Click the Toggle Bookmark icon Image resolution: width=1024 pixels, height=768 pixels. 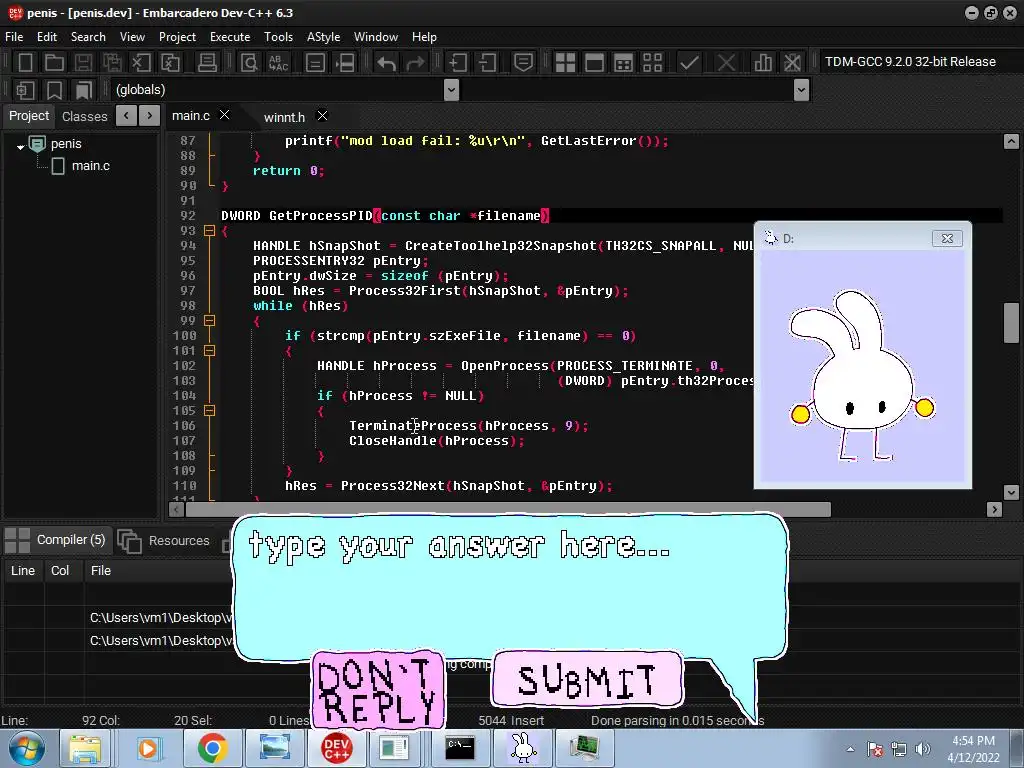(54, 89)
